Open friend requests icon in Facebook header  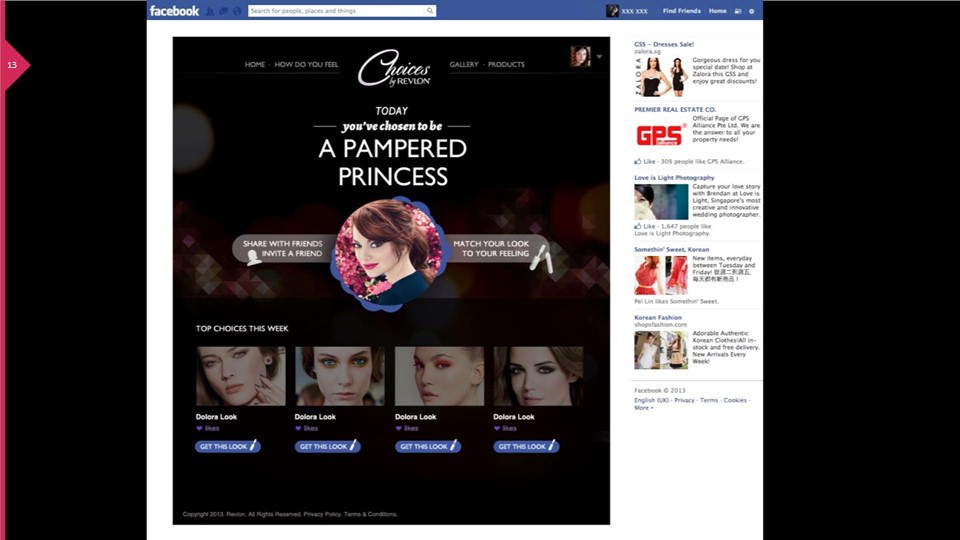point(210,11)
